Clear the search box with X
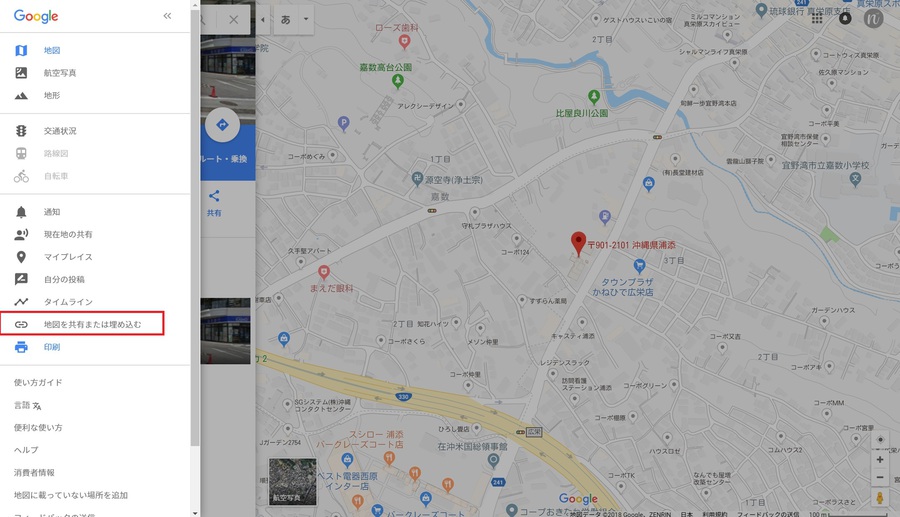This screenshot has height=517, width=900. click(234, 20)
